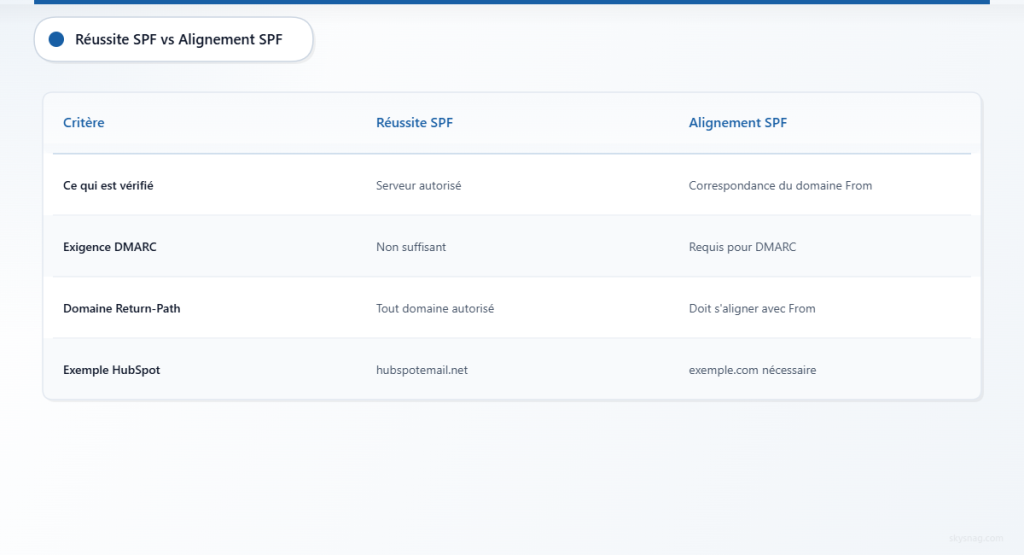
Task: Click the 'Critère' column header
Action: click(x=84, y=123)
